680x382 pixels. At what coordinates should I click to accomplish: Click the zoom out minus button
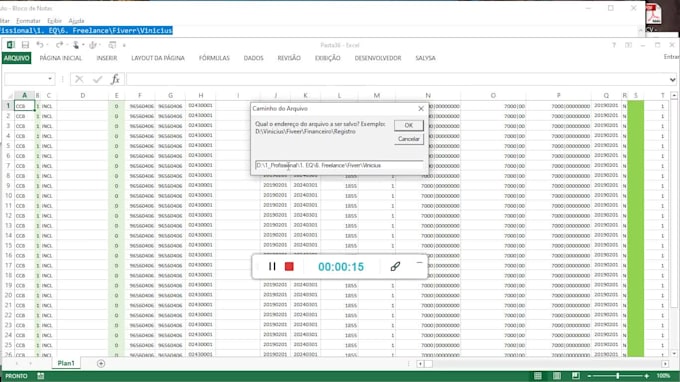click(x=589, y=376)
